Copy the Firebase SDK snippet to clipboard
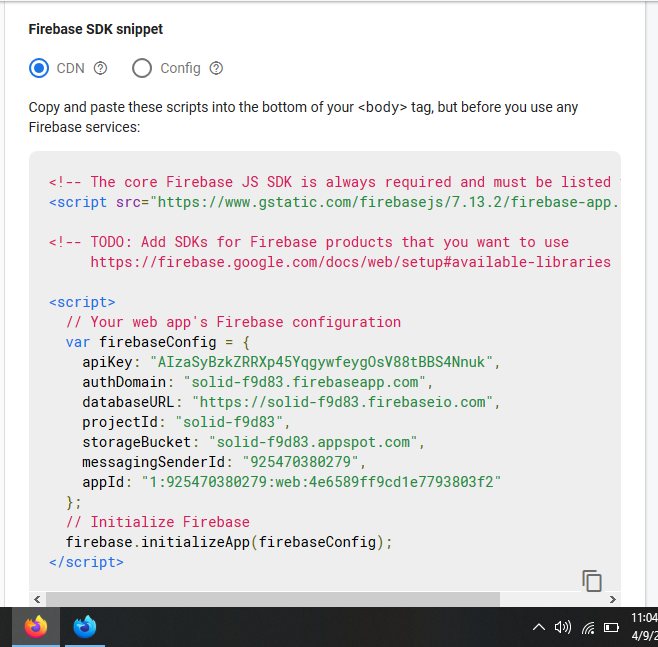The height and width of the screenshot is (647, 658). pos(592,581)
